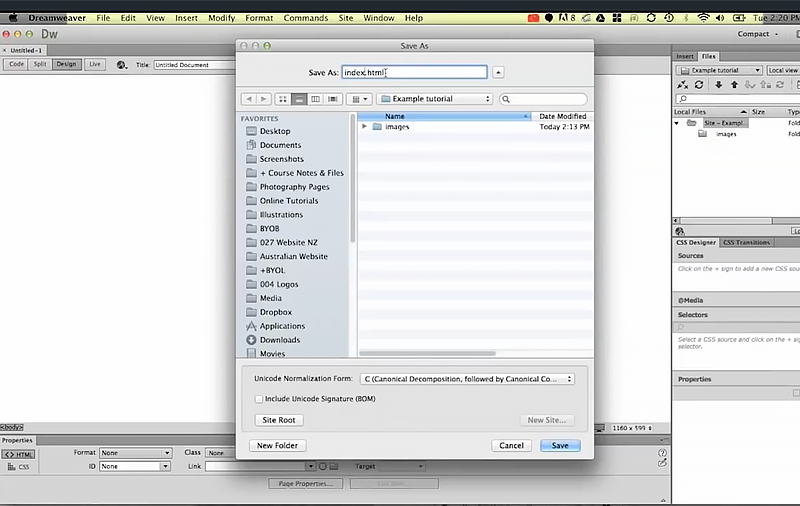Open the Example tutorial site dropdown in Files panel
800x506 pixels.
click(x=719, y=70)
